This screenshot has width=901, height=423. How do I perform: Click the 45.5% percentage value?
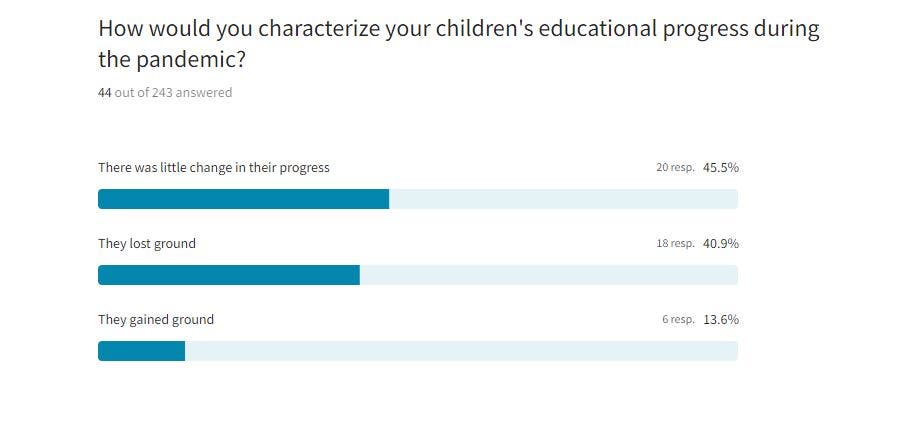point(720,167)
